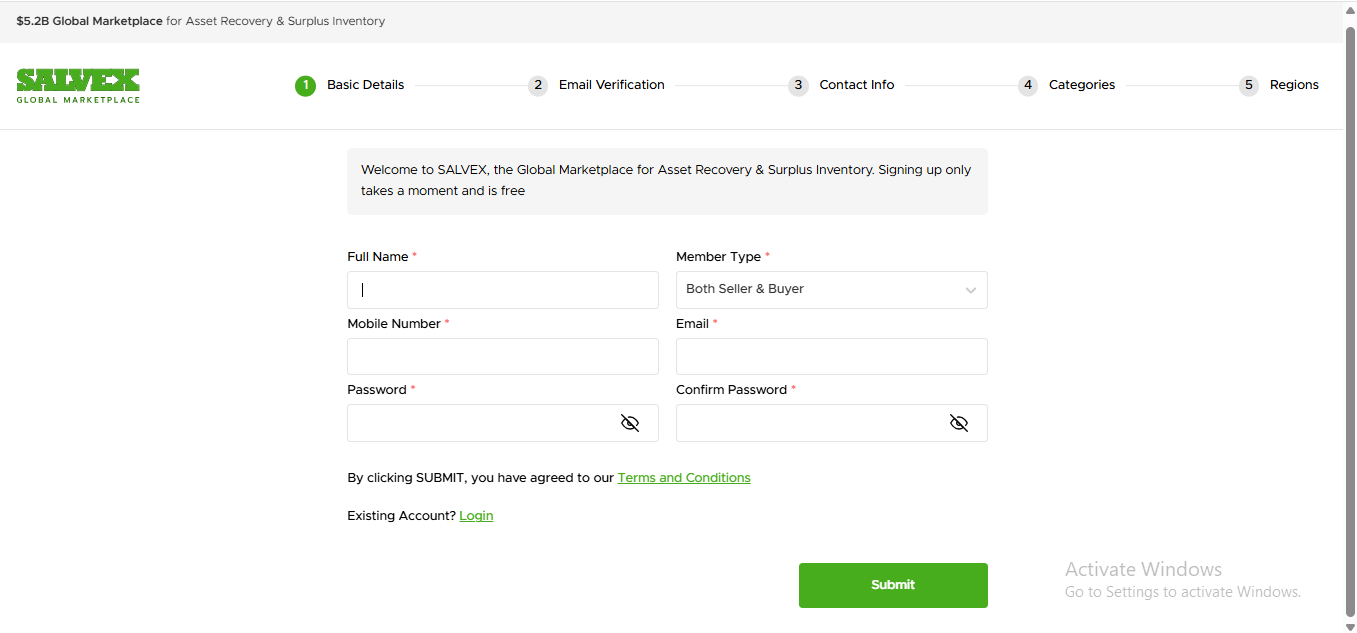Click the step 2 circle for Email Verification

pyautogui.click(x=538, y=86)
